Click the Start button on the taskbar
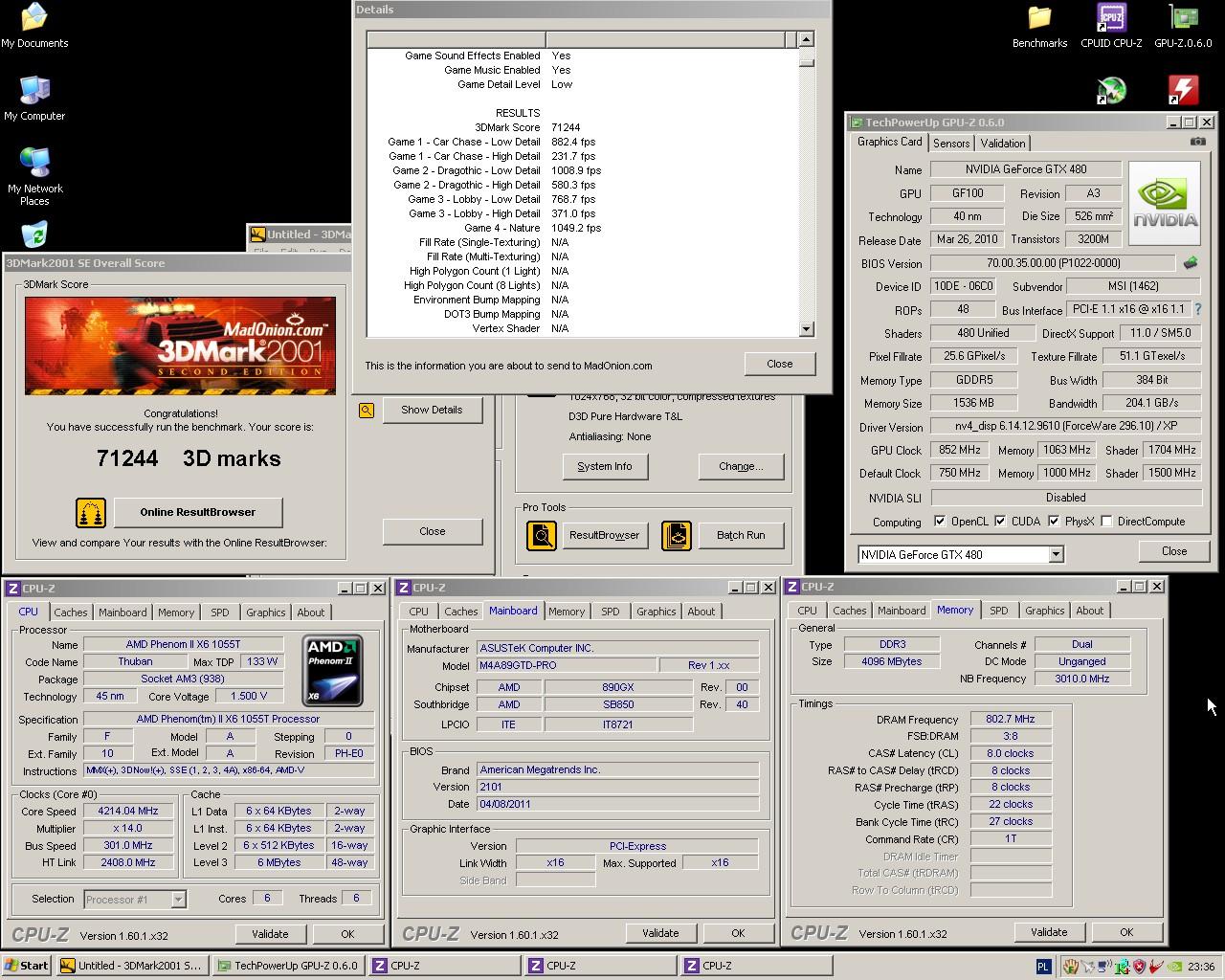 (27, 966)
